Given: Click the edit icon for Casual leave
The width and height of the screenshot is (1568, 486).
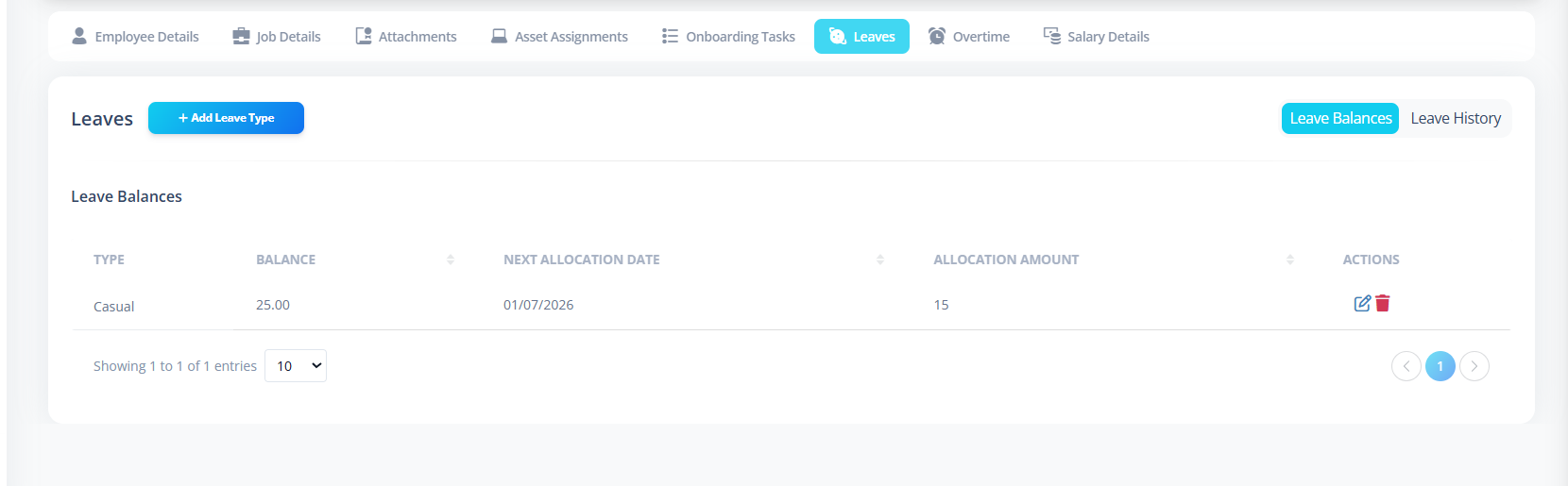Looking at the screenshot, I should pyautogui.click(x=1362, y=303).
